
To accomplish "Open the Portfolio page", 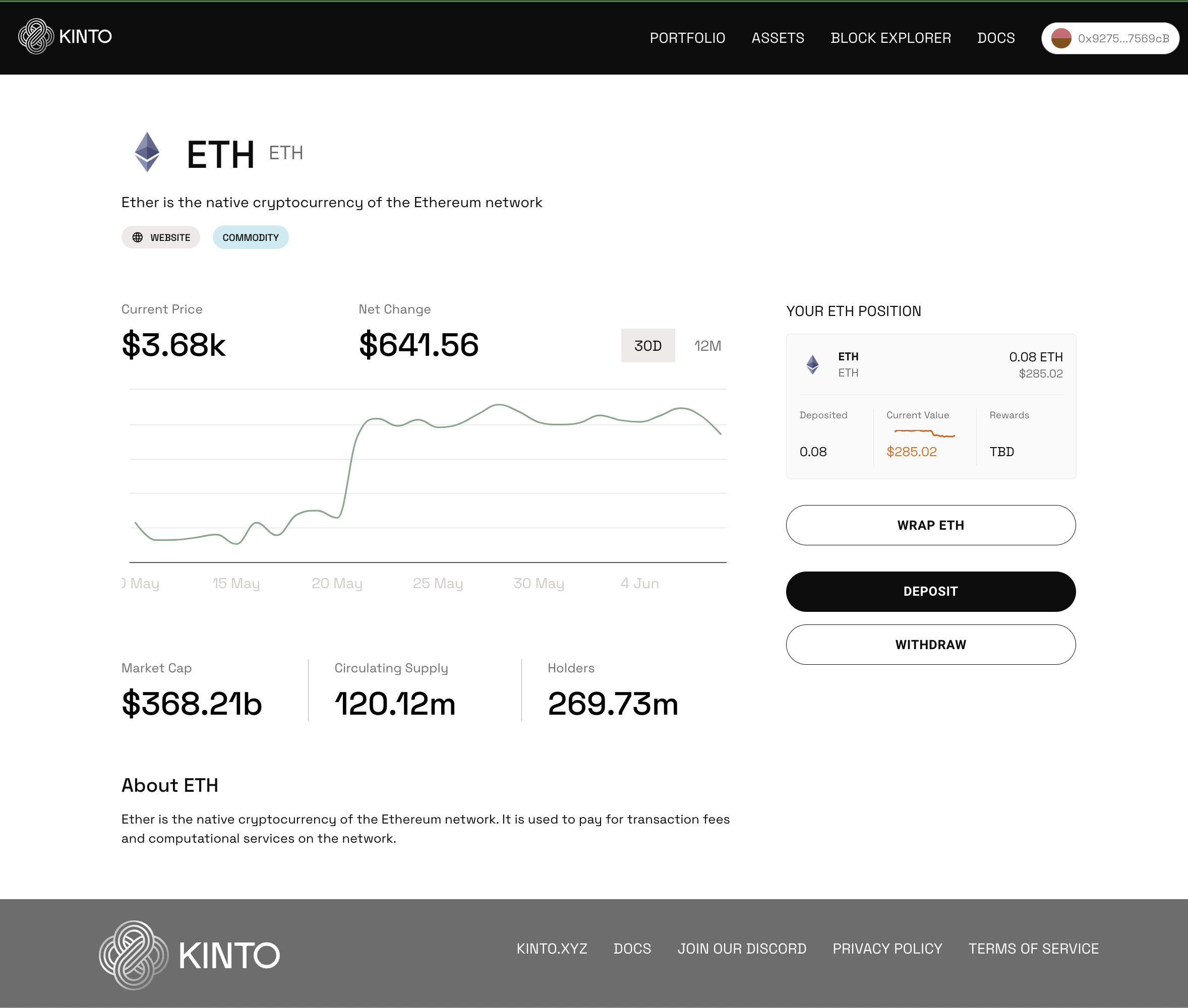I will point(687,38).
